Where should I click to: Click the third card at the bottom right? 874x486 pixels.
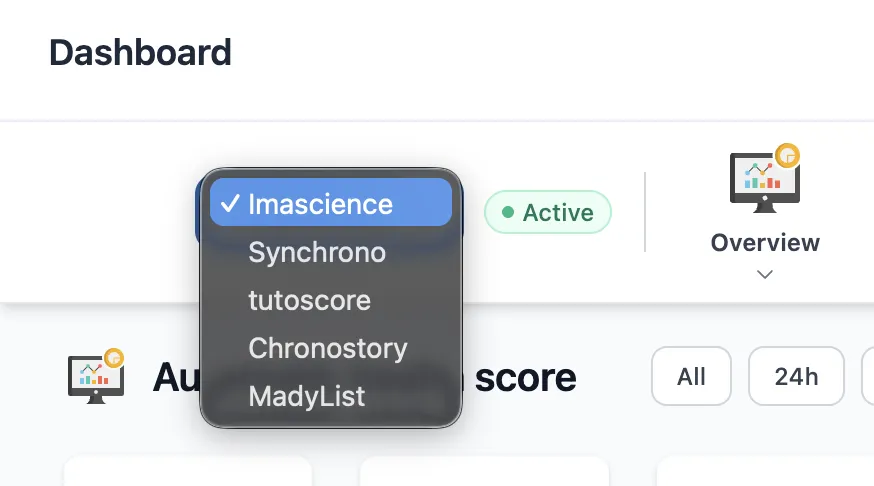(x=765, y=472)
